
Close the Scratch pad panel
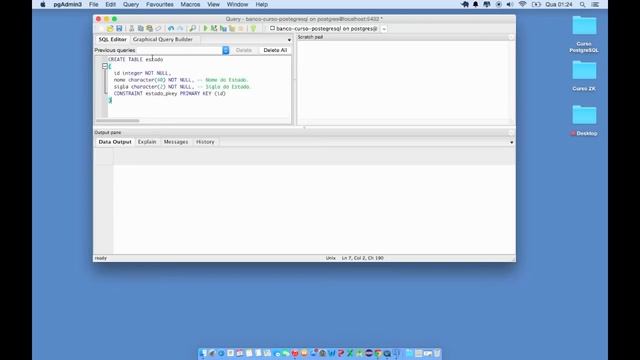[511, 37]
